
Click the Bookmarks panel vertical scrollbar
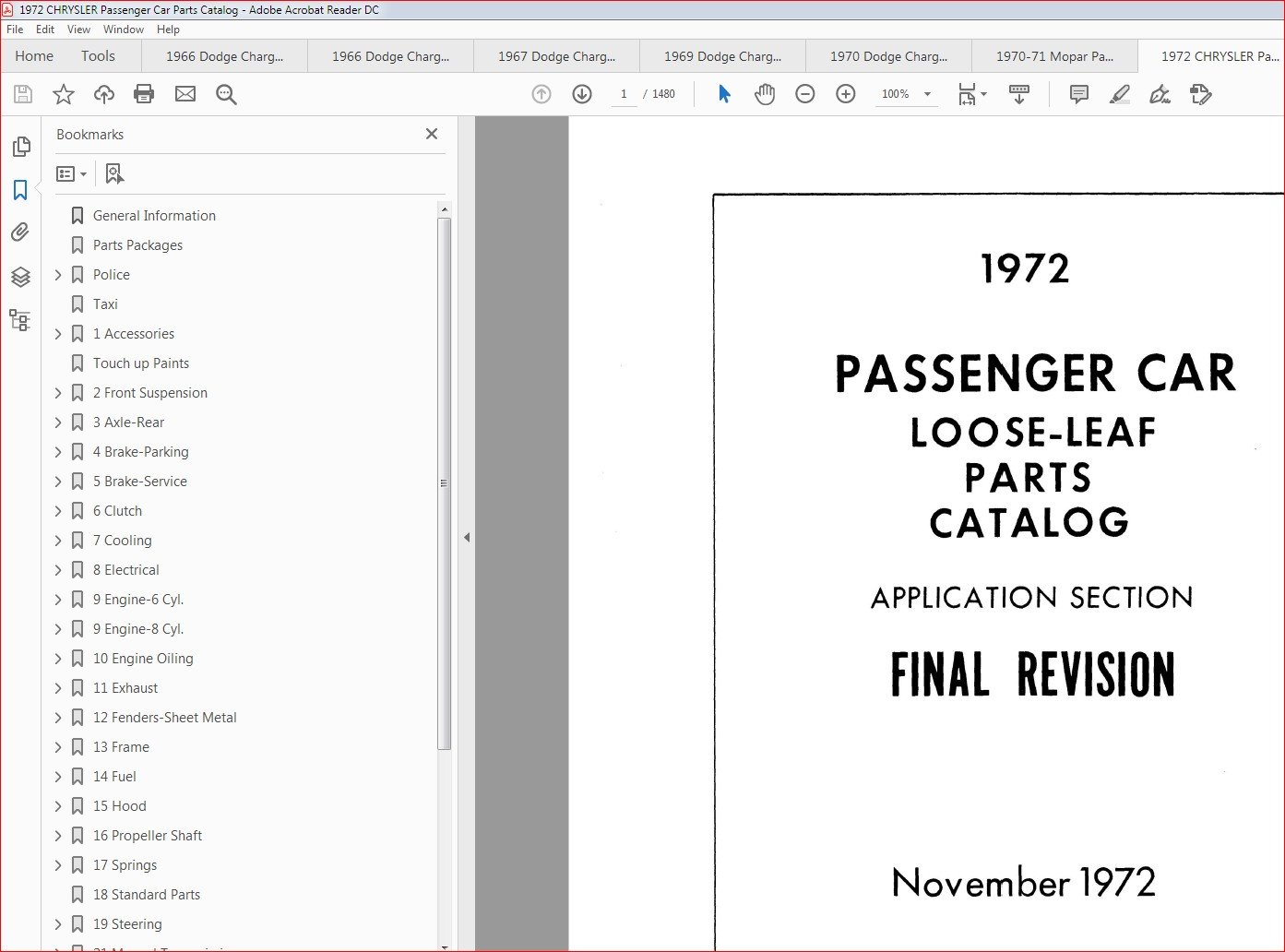(444, 483)
